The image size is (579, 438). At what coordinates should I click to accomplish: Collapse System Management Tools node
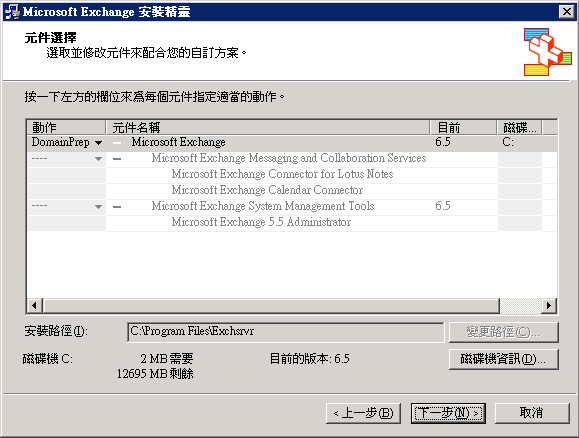coord(117,206)
